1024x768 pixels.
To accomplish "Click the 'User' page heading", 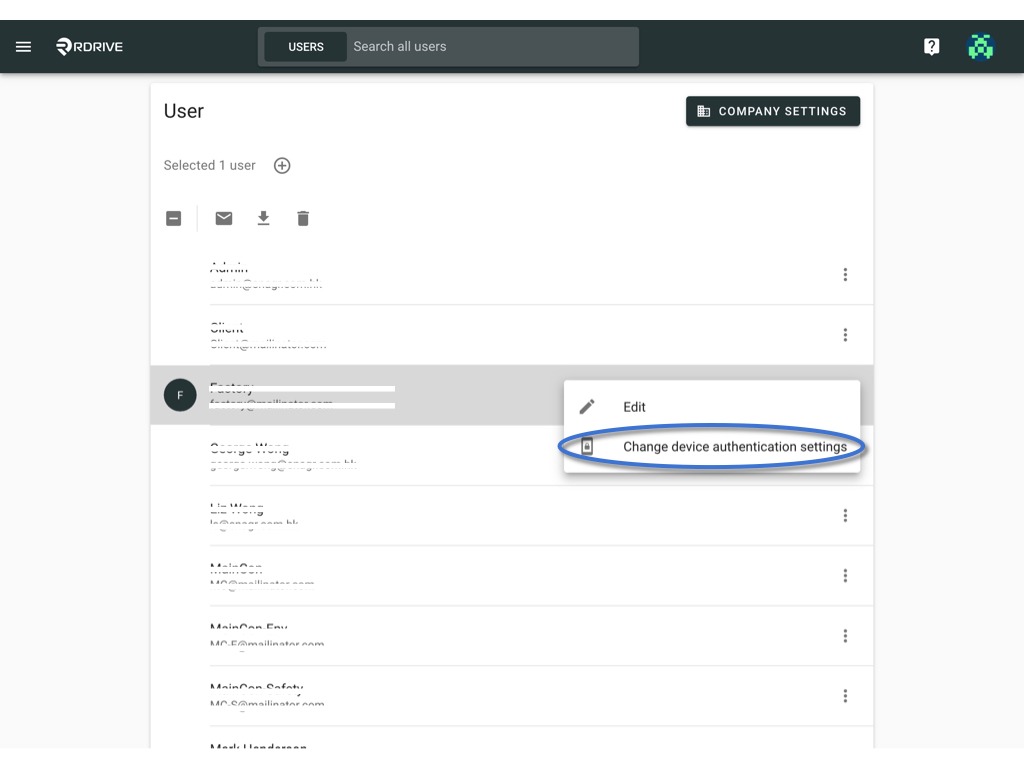I will tap(184, 111).
